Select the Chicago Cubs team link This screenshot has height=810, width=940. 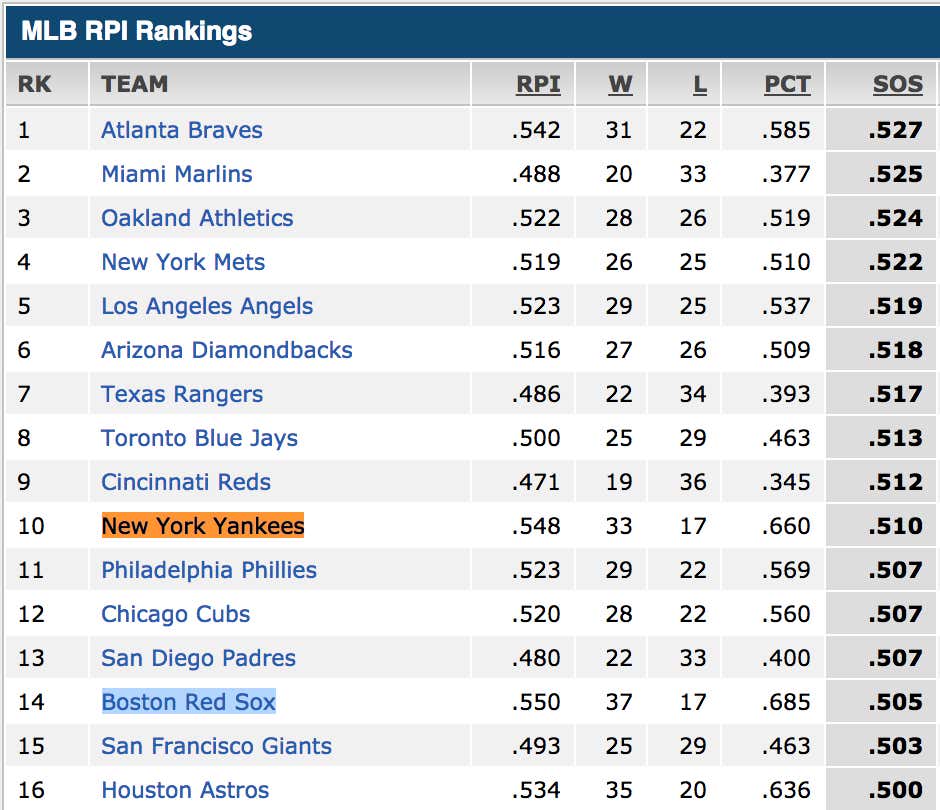pos(175,614)
